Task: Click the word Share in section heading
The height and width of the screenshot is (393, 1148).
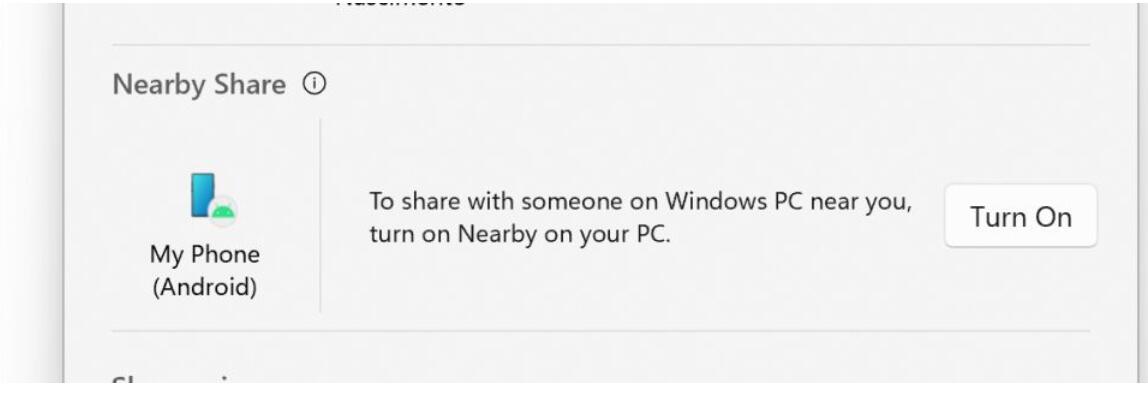Action: pos(250,85)
